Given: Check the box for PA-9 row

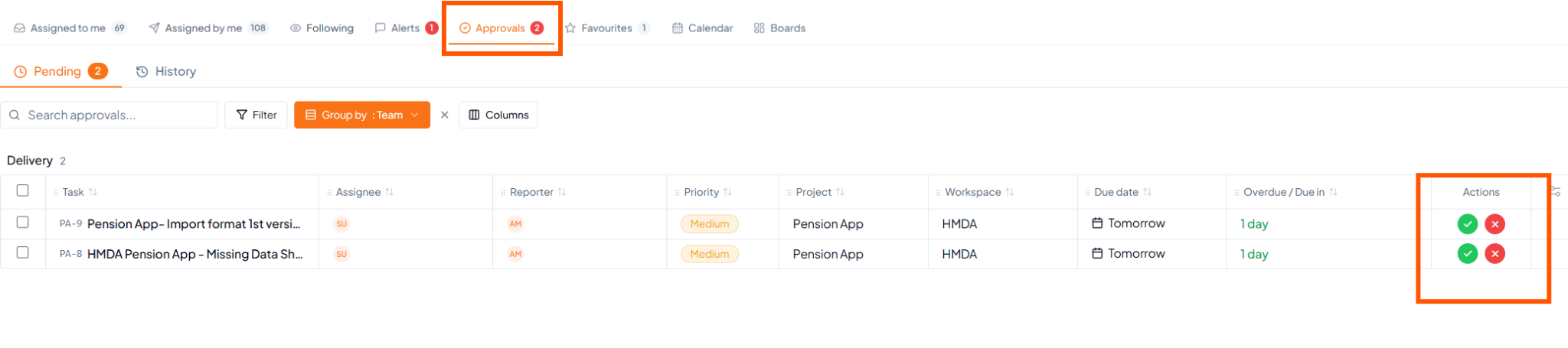Looking at the screenshot, I should point(23,223).
